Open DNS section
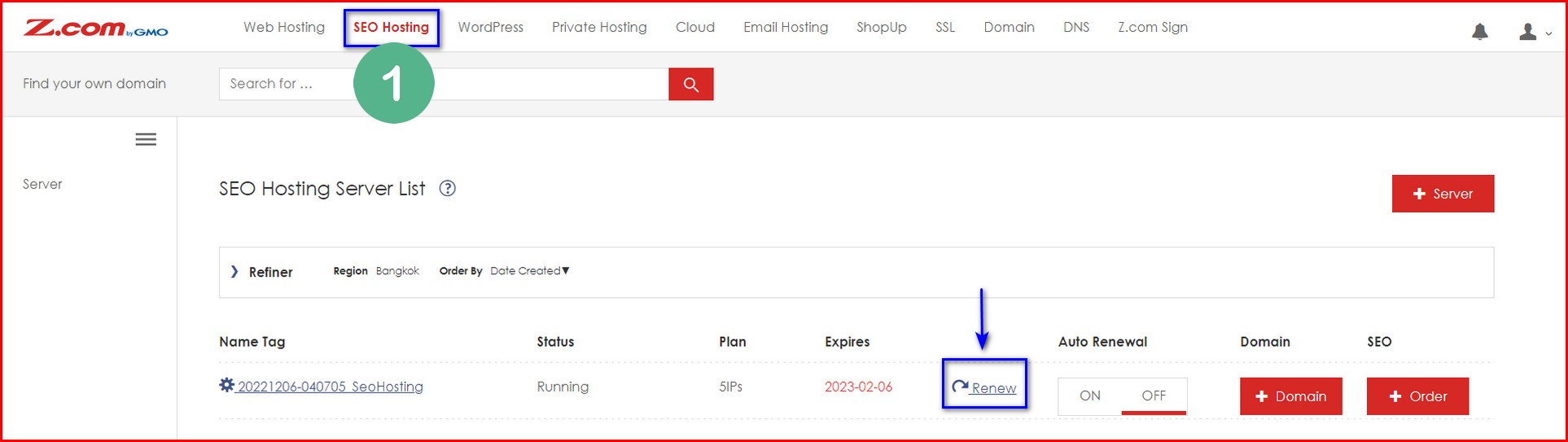 (1076, 27)
